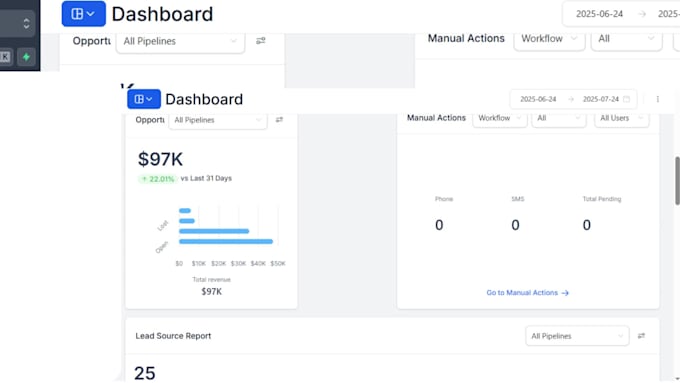Click the 25 value under Lead Source Report

point(144,373)
